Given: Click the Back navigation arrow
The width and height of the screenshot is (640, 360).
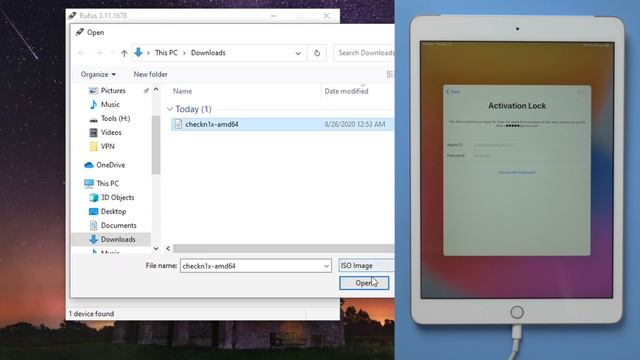Looking at the screenshot, I should coord(82,53).
